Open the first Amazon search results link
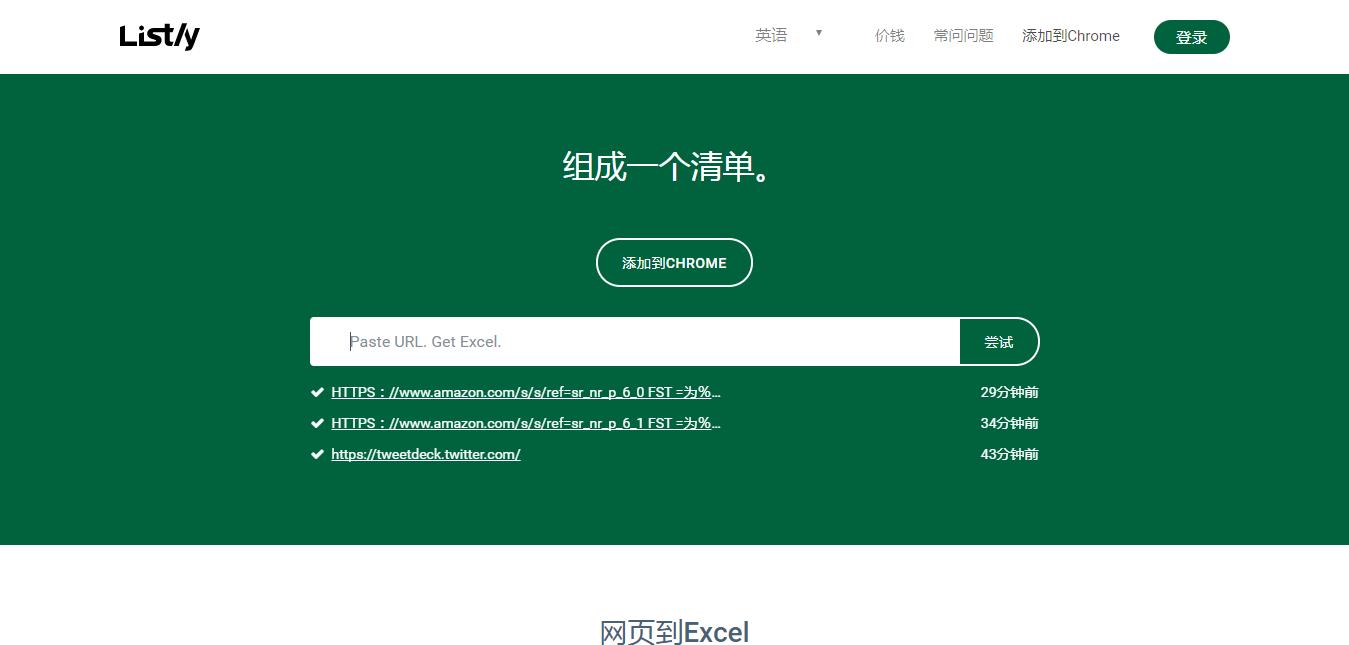 [x=524, y=391]
